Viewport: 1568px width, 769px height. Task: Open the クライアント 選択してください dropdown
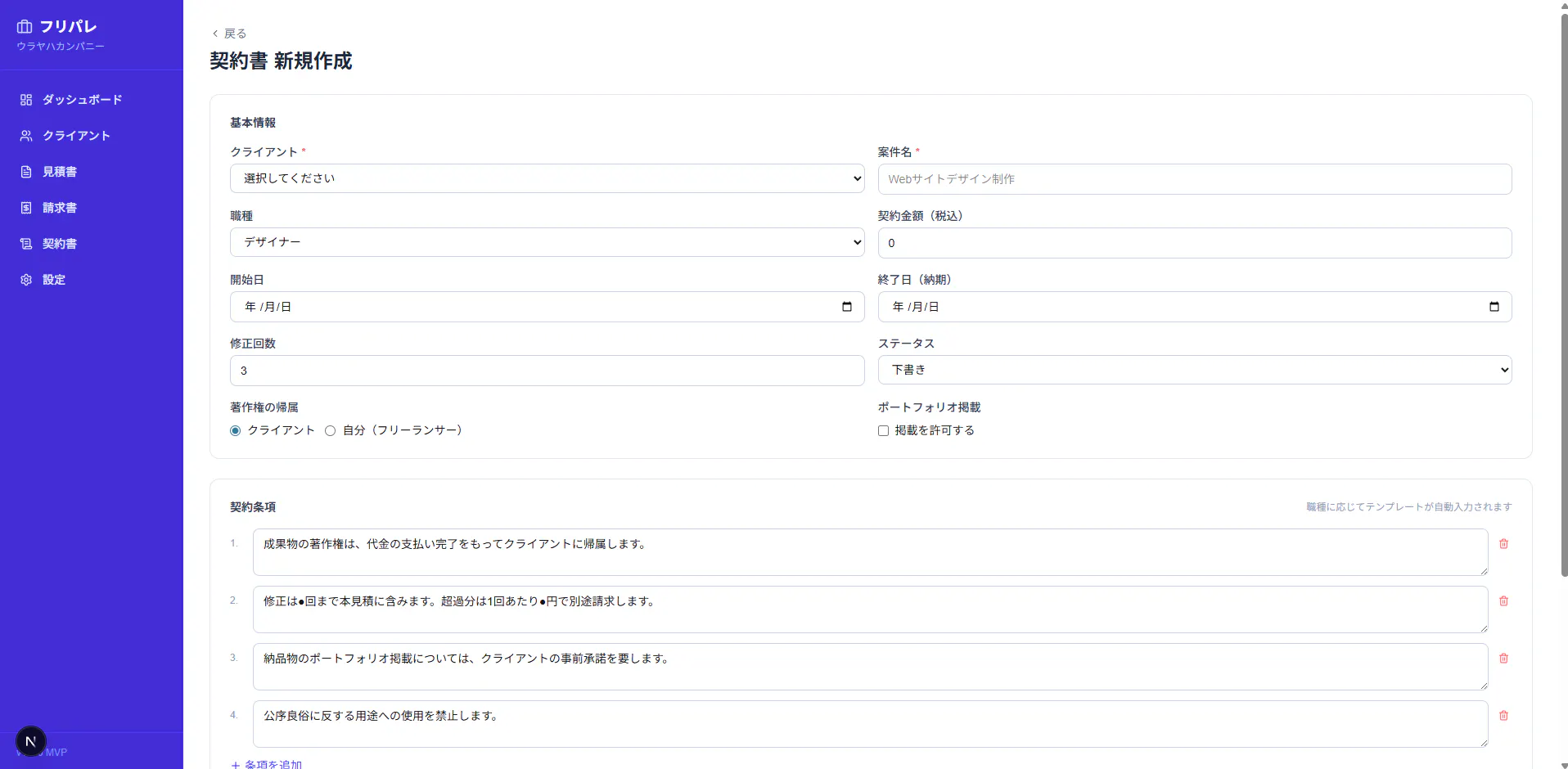547,178
